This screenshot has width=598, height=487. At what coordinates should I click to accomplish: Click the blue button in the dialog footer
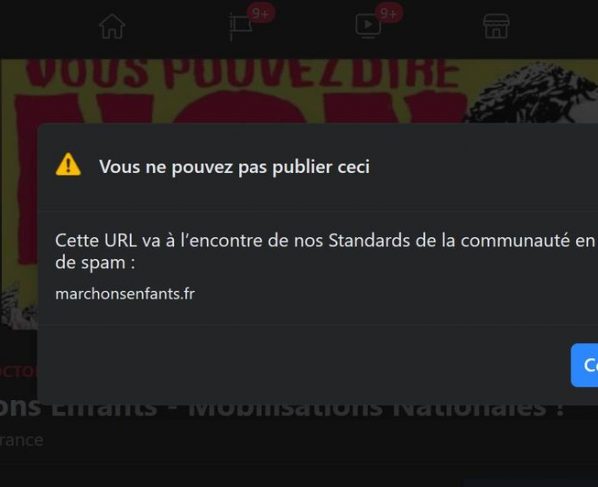tap(584, 365)
